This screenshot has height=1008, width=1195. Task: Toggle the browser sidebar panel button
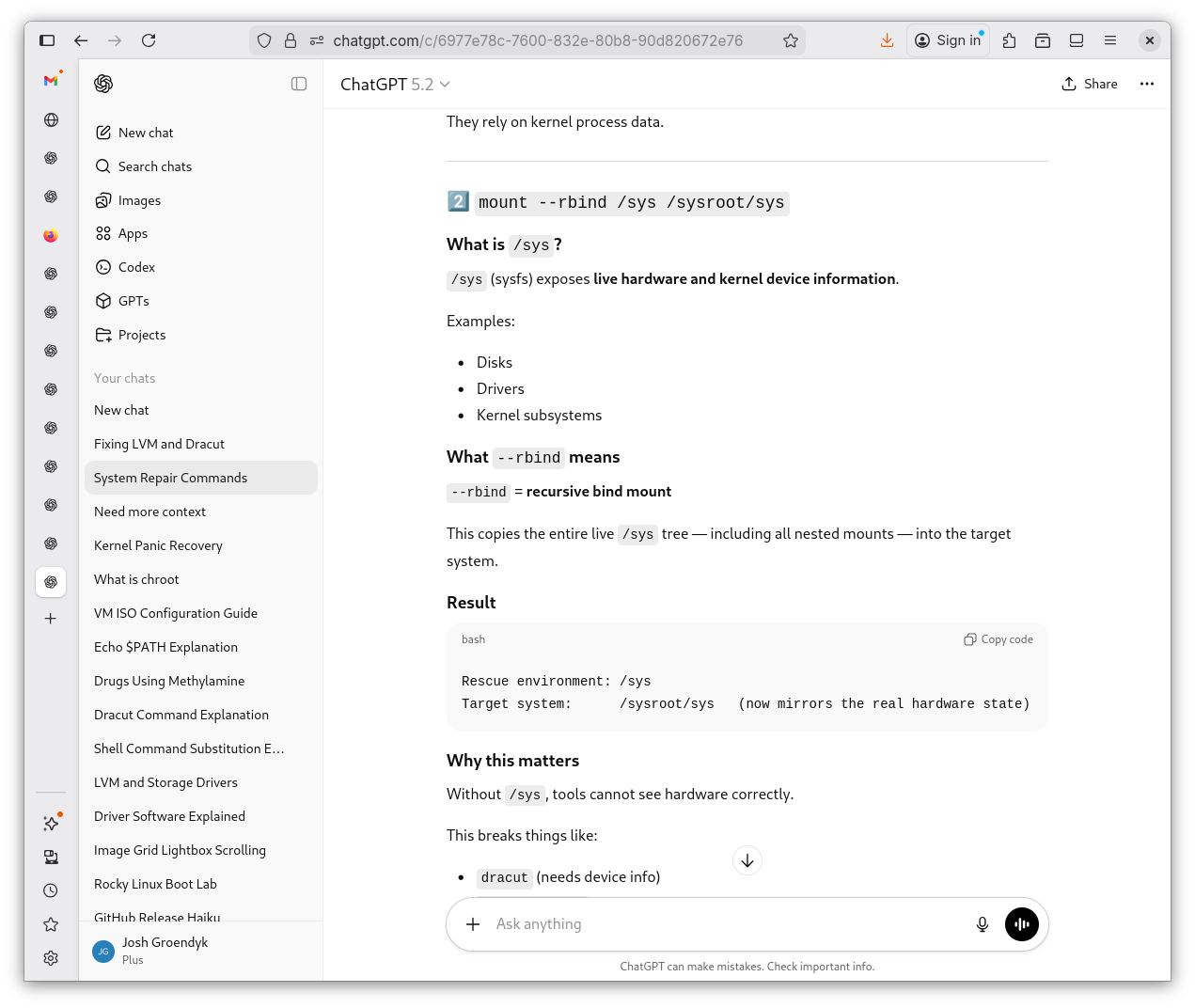(47, 40)
